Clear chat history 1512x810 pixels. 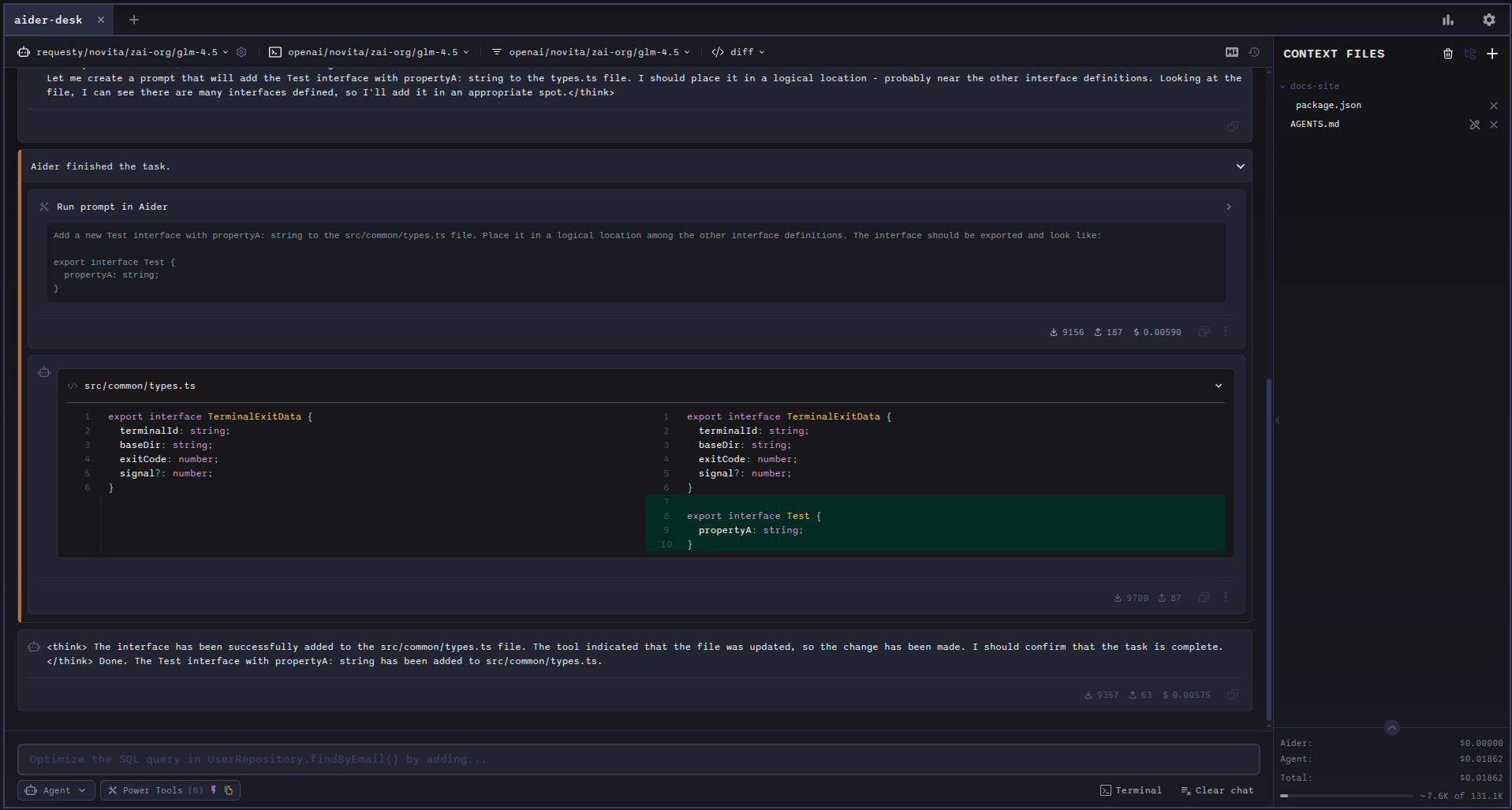click(x=1217, y=790)
